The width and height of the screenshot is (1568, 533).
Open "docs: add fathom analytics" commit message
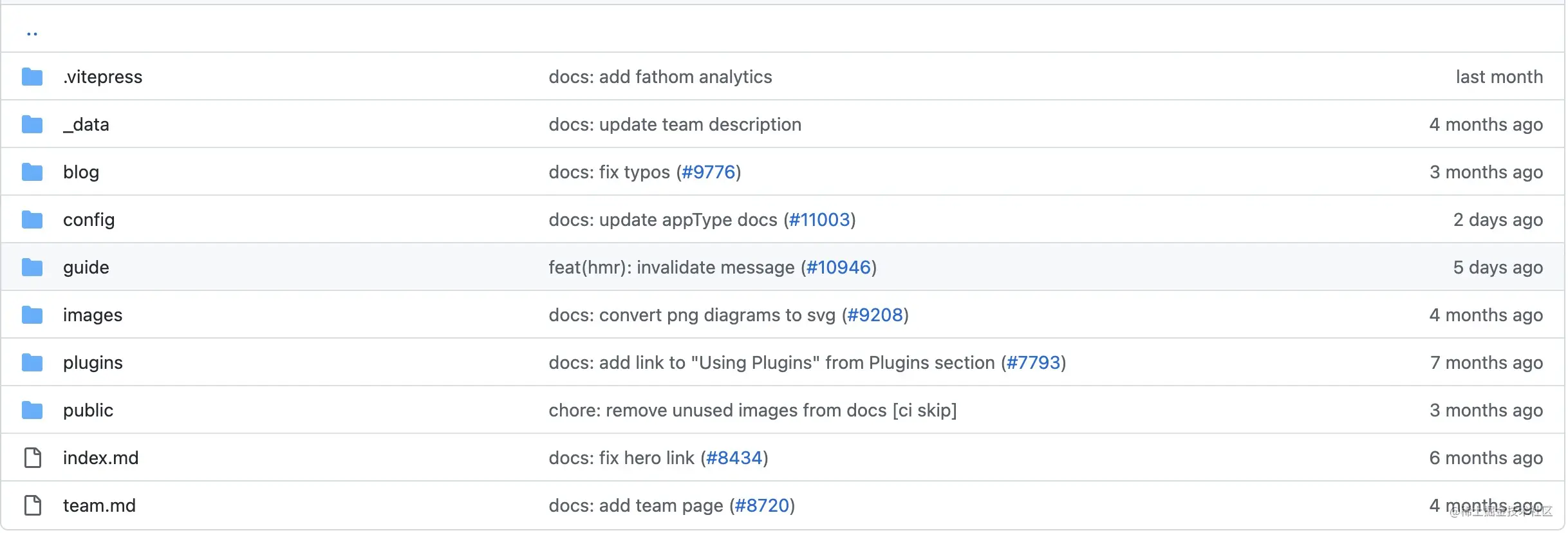[x=660, y=77]
